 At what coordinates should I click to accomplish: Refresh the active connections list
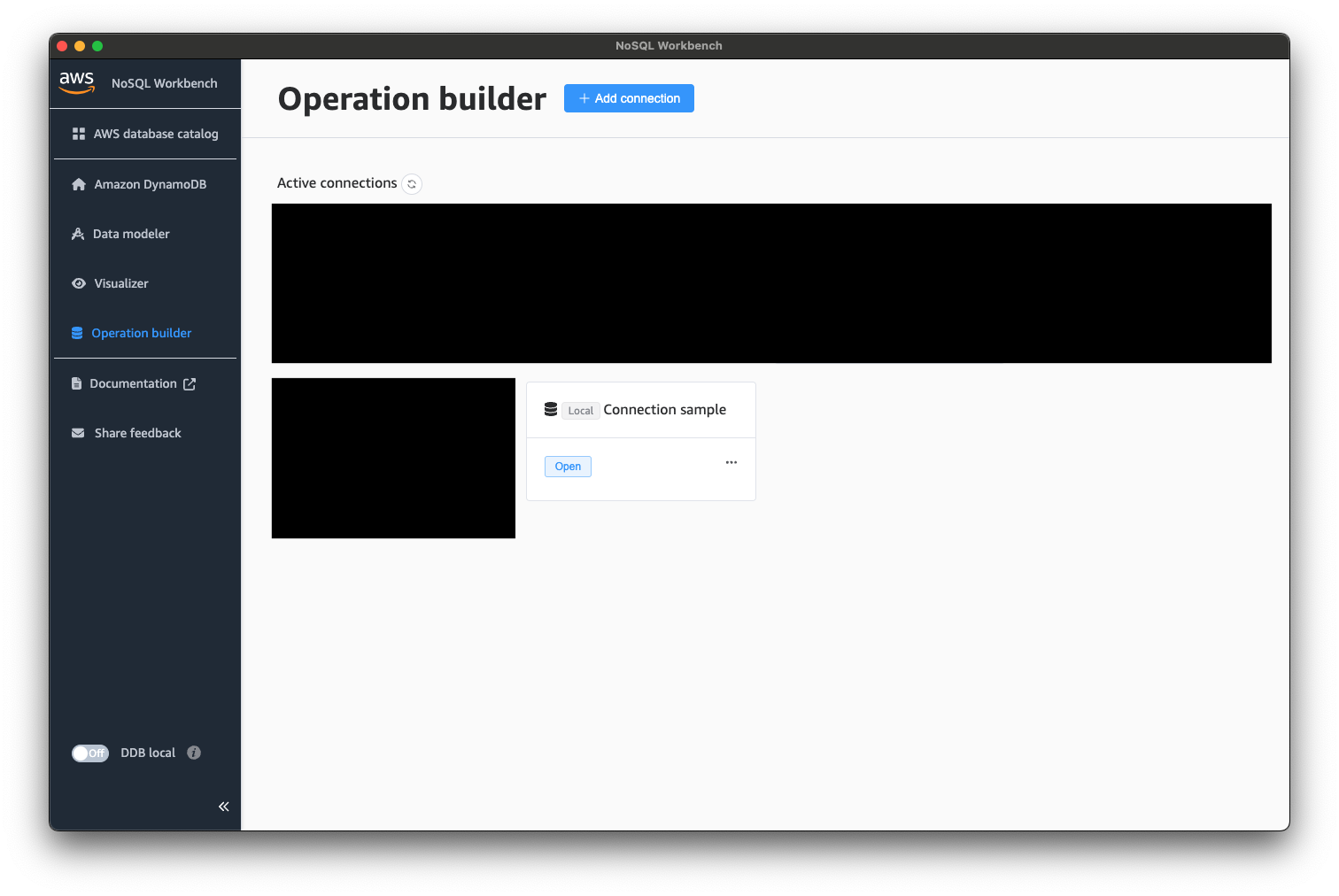[x=412, y=184]
